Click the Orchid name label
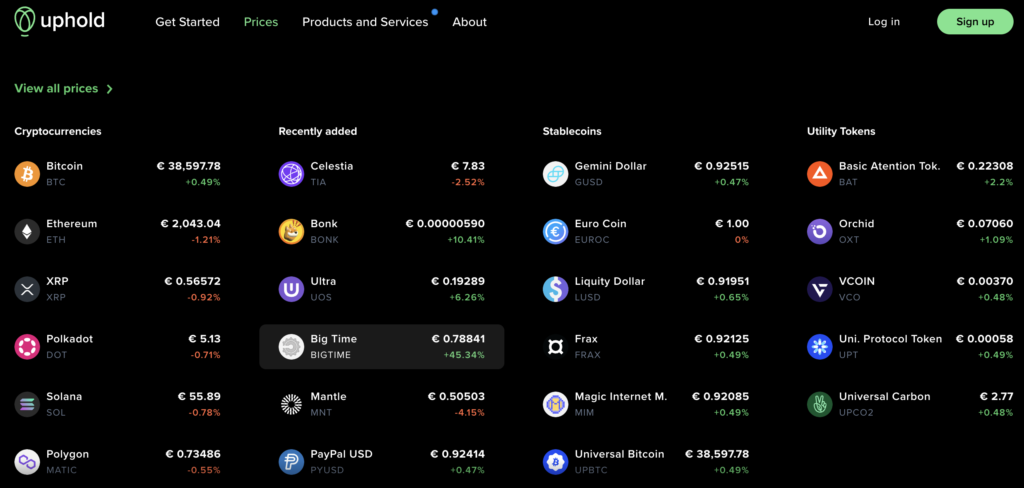 856,223
